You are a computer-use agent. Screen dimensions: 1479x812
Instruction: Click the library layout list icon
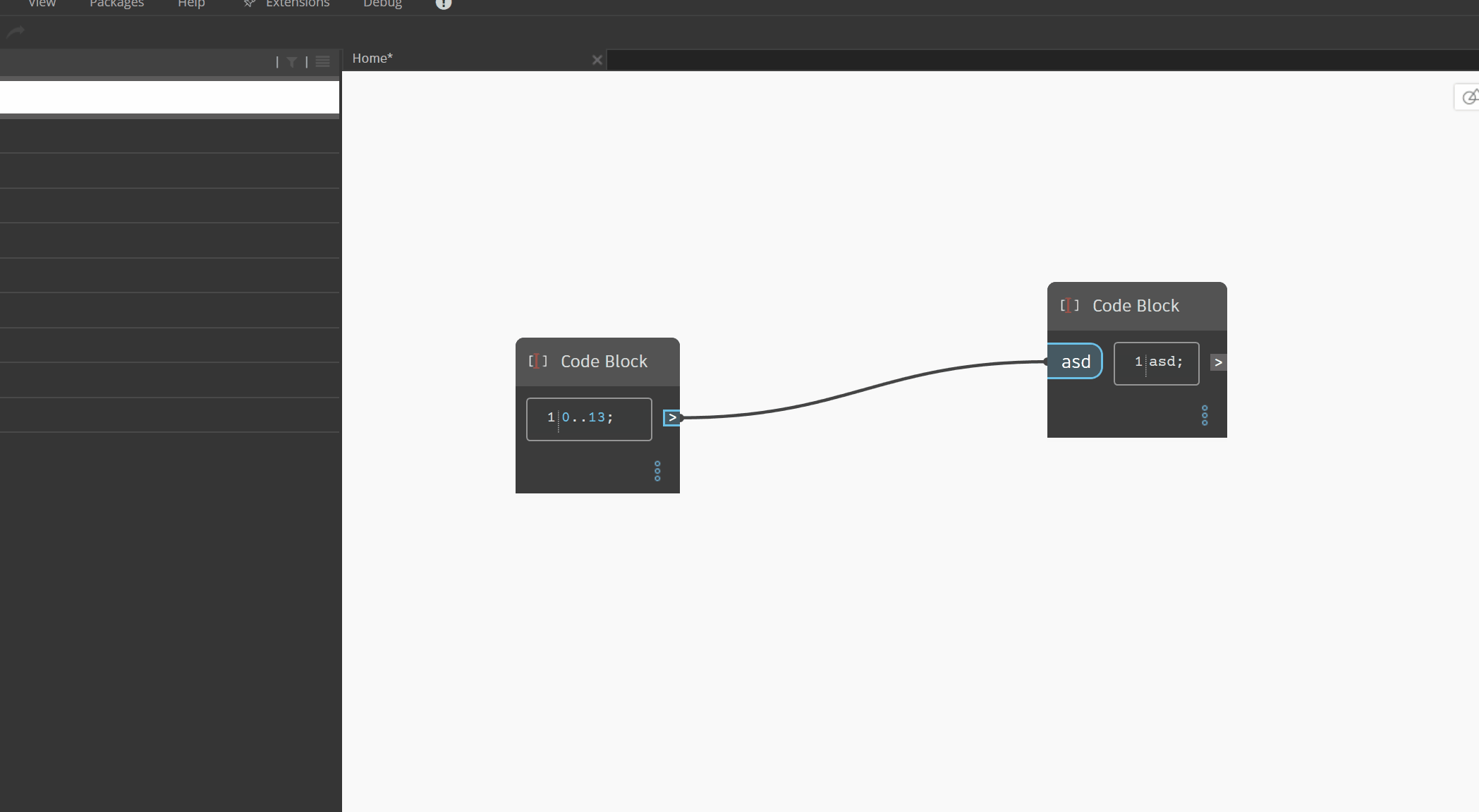tap(323, 61)
